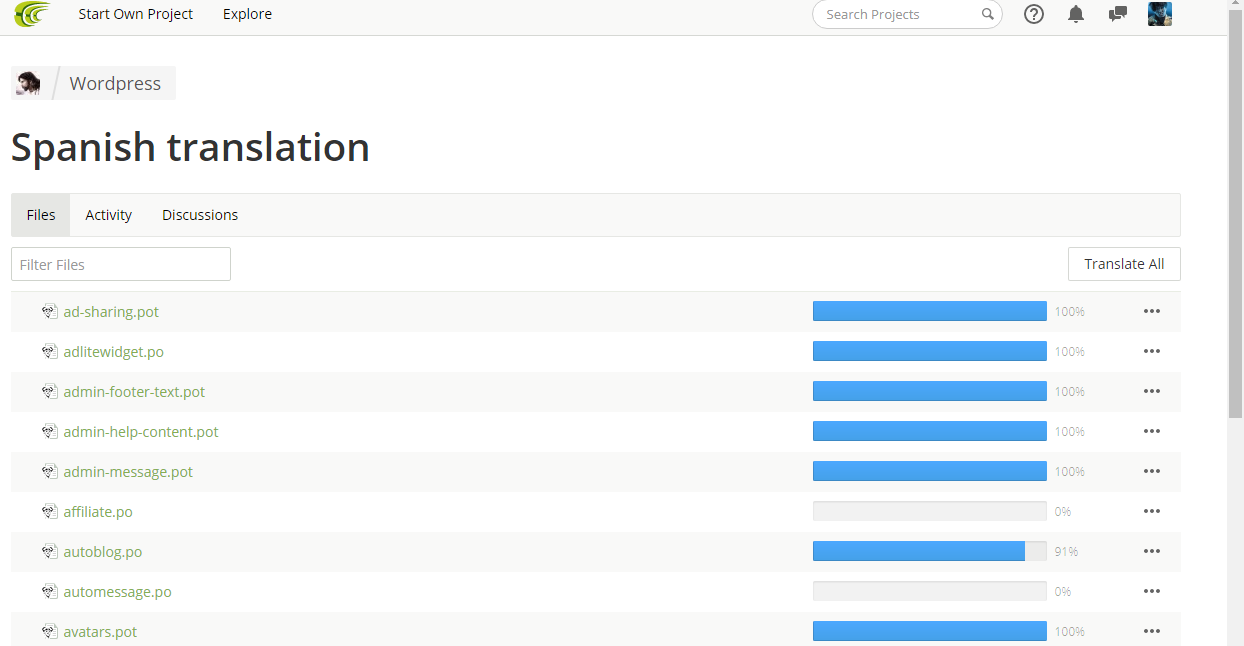Image resolution: width=1244 pixels, height=646 pixels.
Task: Click the project owner avatar thumbnail
Action: [x=28, y=83]
